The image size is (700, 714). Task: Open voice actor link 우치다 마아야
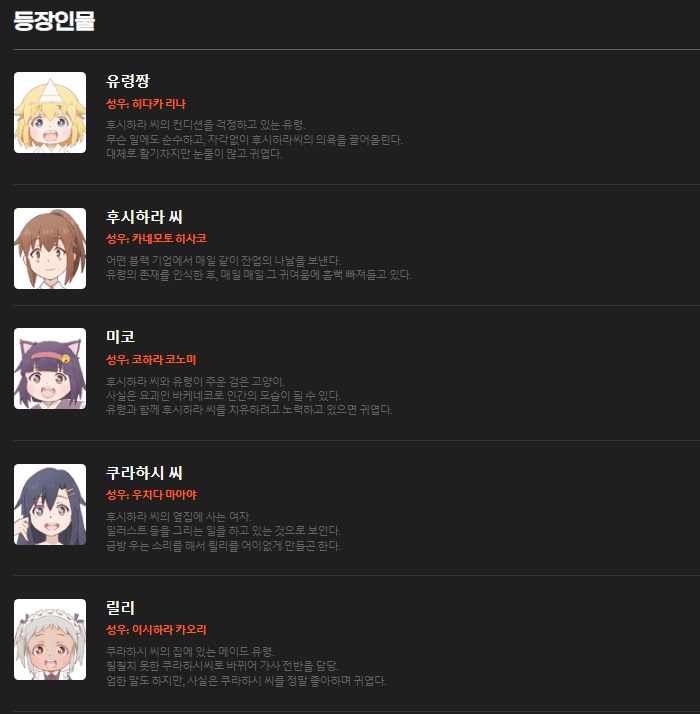(x=164, y=495)
